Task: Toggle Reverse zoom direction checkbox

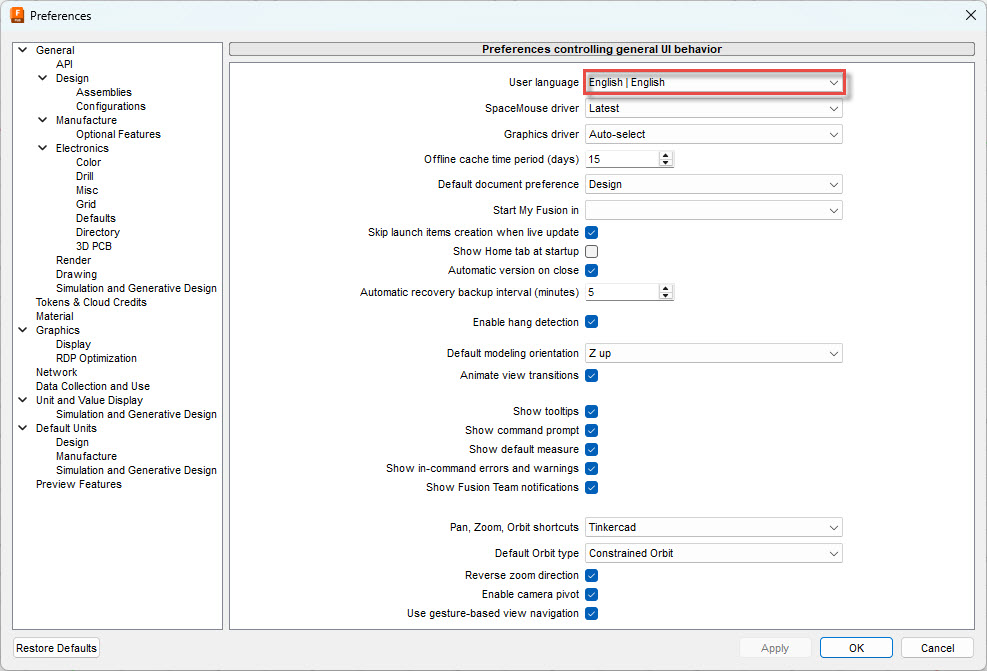Action: point(591,575)
